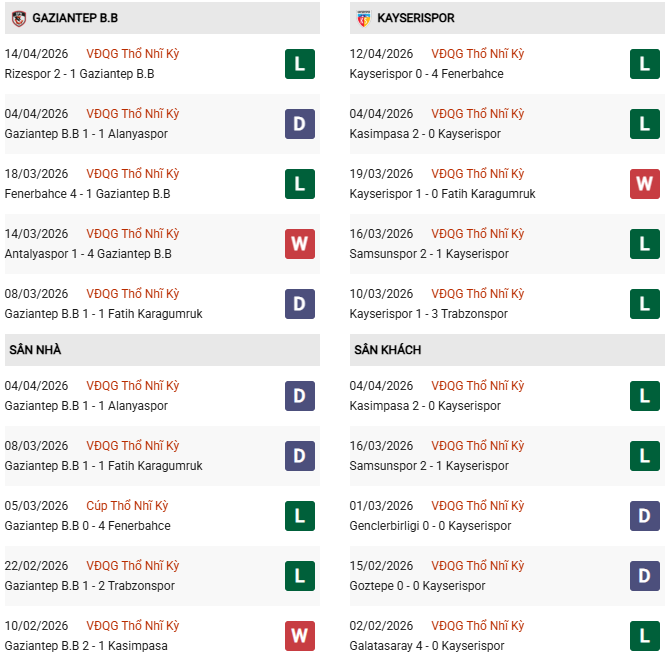The image size is (666, 661).
Task: Open the Cúp Thổ Nhĩ Kỳ league link
Action: [130, 506]
